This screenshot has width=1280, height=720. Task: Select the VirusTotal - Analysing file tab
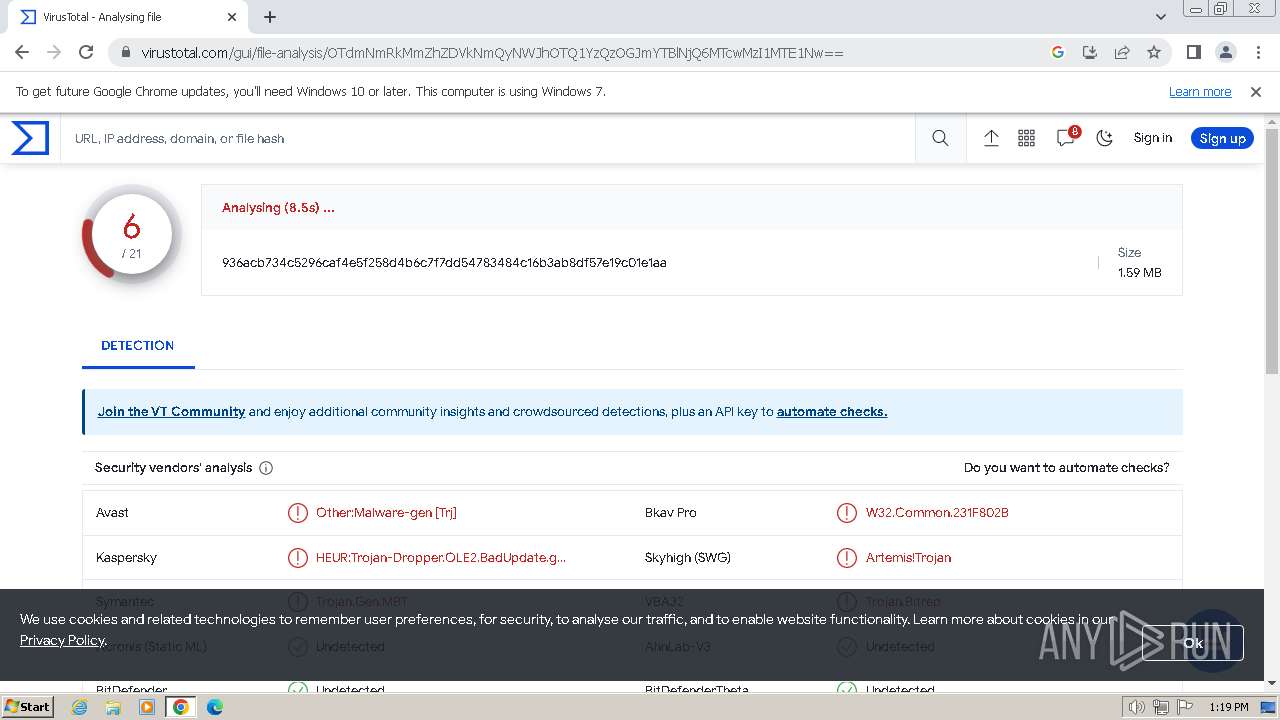point(128,17)
